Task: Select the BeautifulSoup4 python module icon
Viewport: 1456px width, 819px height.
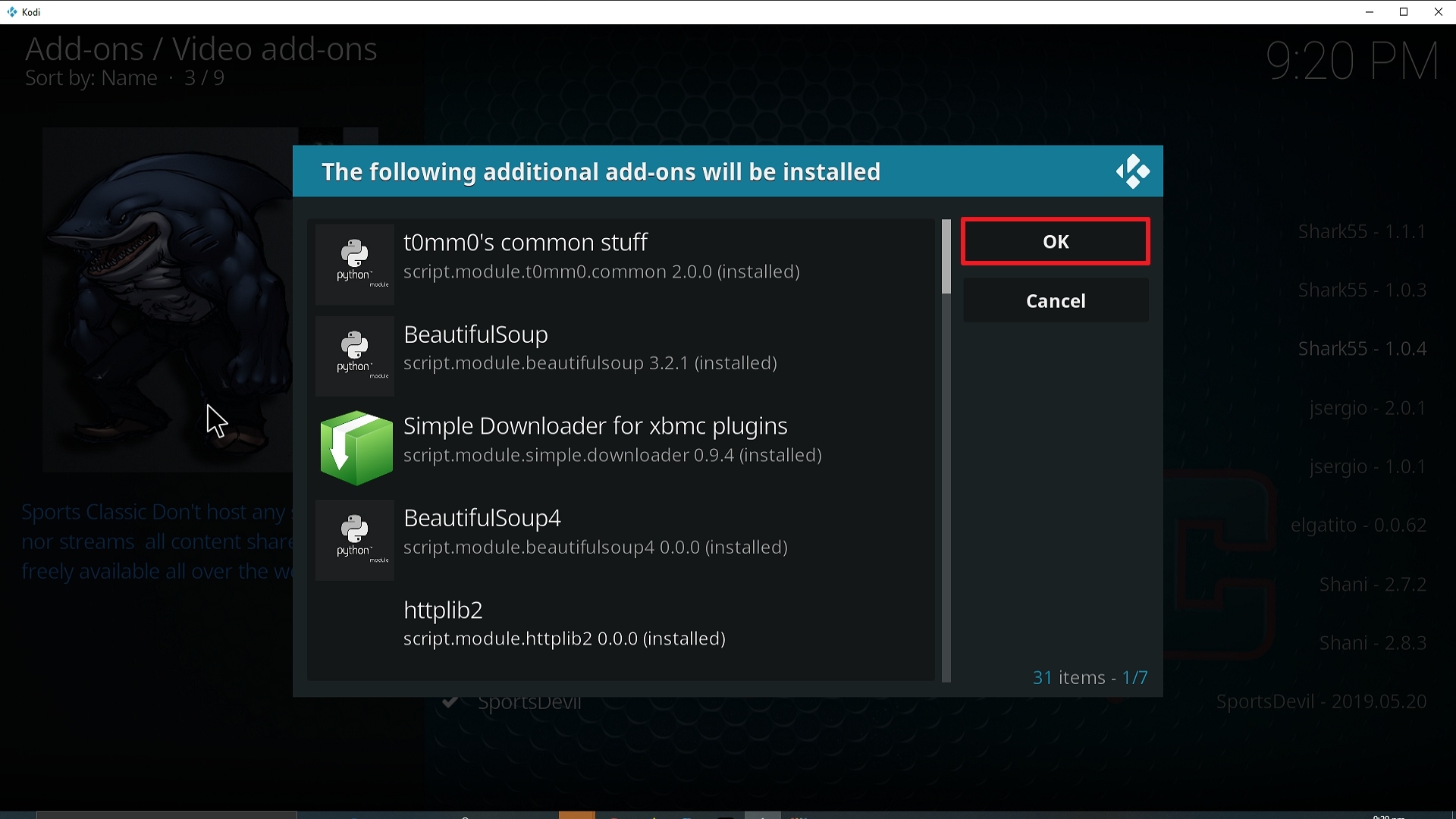Action: coord(354,540)
